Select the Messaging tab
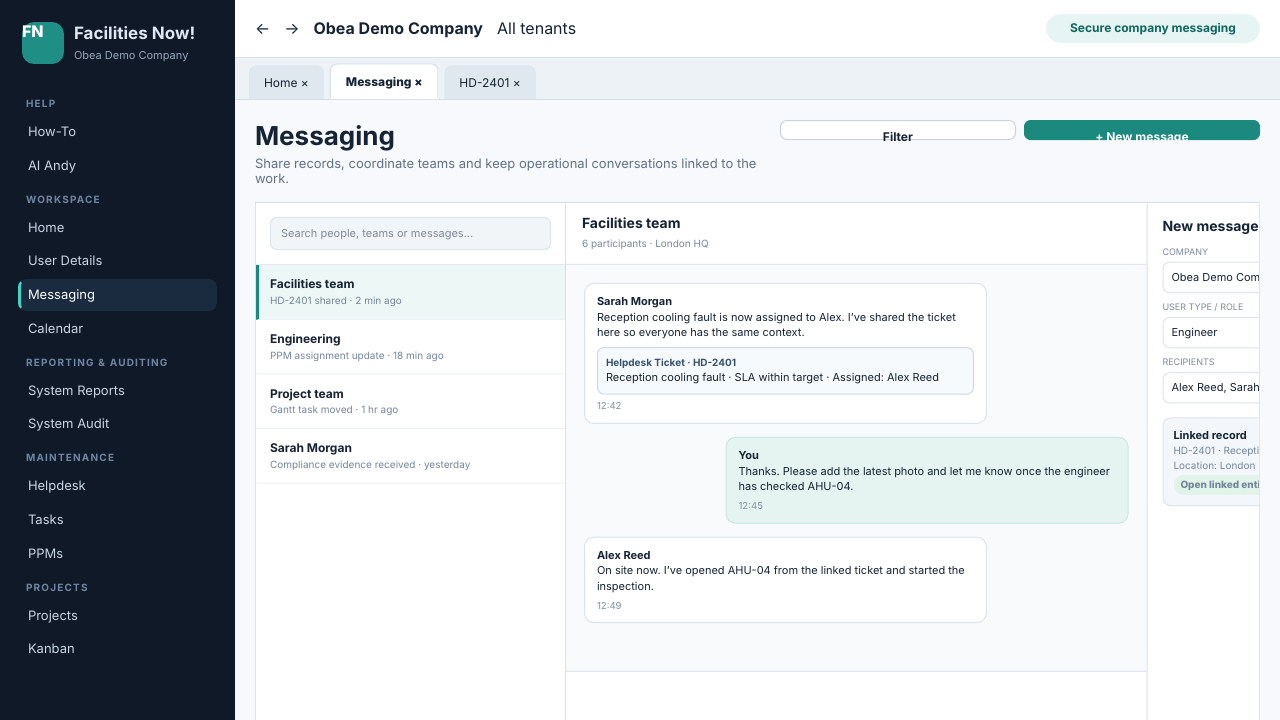This screenshot has height=720, width=1280. click(x=384, y=82)
